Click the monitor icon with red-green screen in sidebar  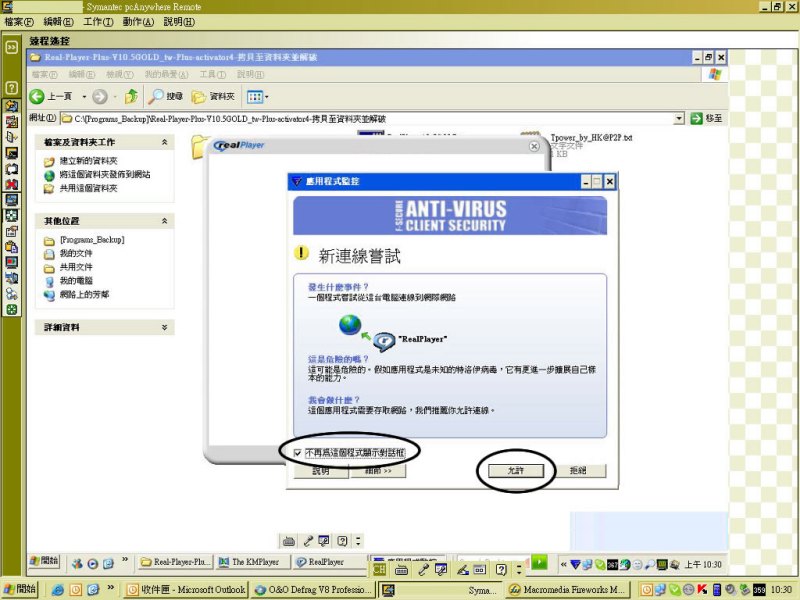[x=11, y=263]
